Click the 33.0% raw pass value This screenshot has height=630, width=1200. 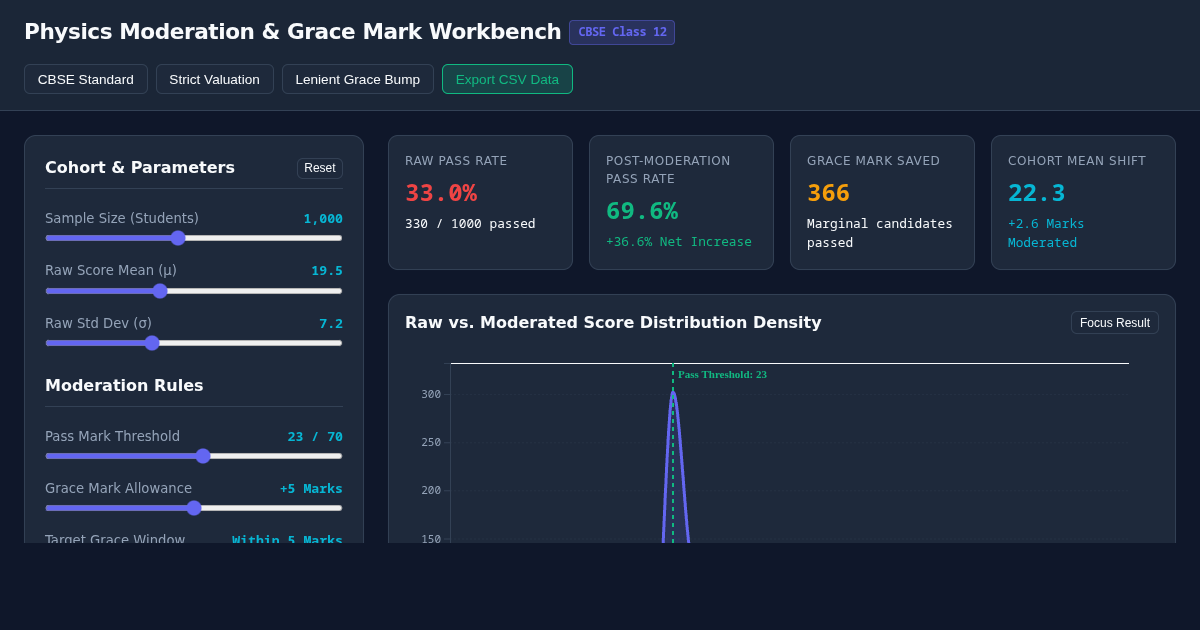point(441,193)
